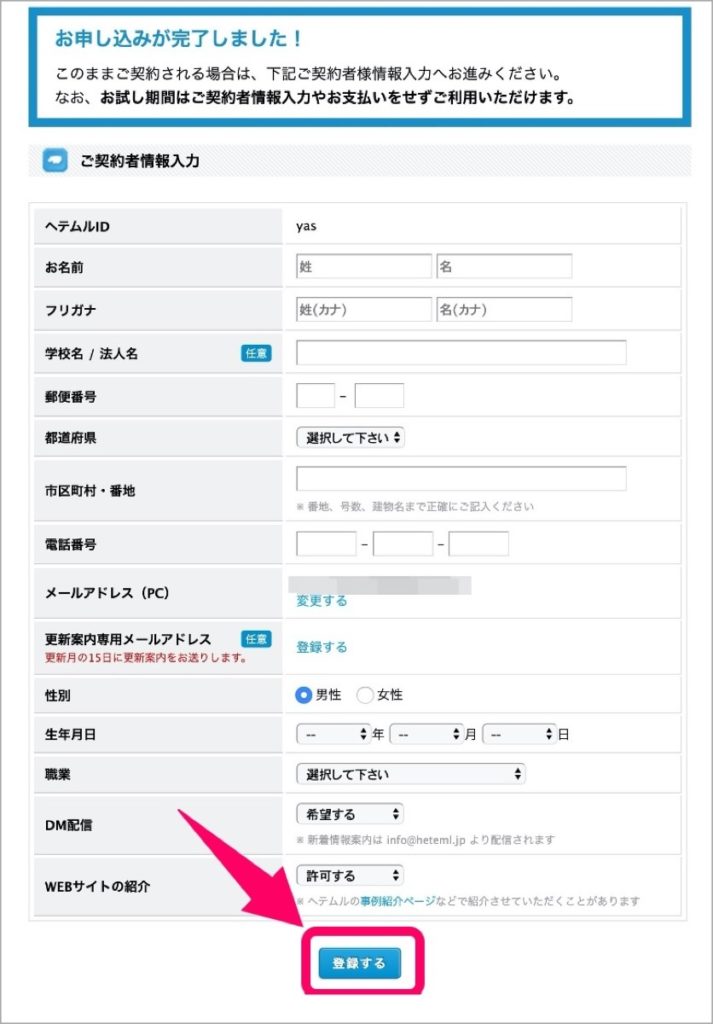Click the blurred メールアドレス（PC） value

click(380, 584)
